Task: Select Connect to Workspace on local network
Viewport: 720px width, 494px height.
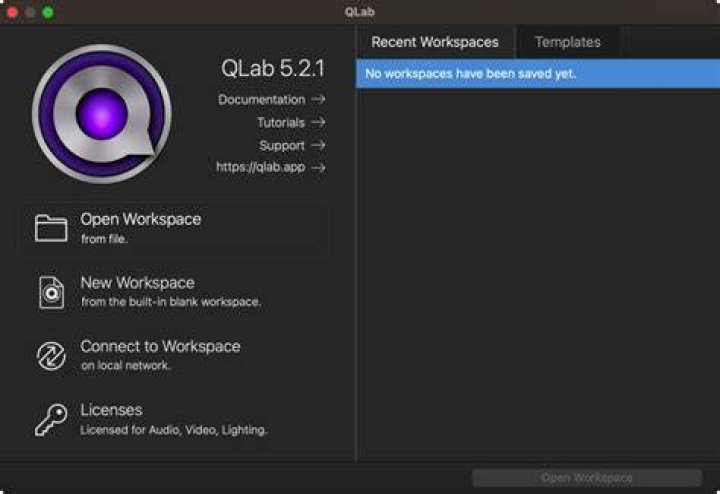Action: [174, 356]
